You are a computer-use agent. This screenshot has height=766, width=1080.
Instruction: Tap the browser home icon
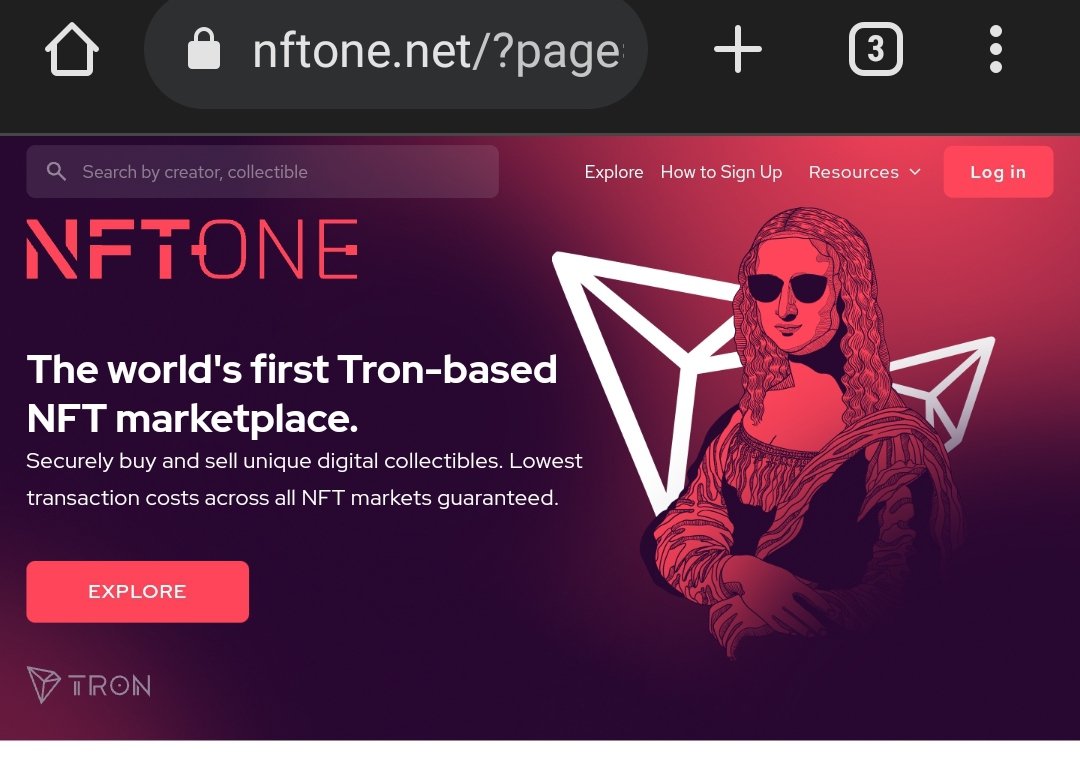pyautogui.click(x=72, y=50)
